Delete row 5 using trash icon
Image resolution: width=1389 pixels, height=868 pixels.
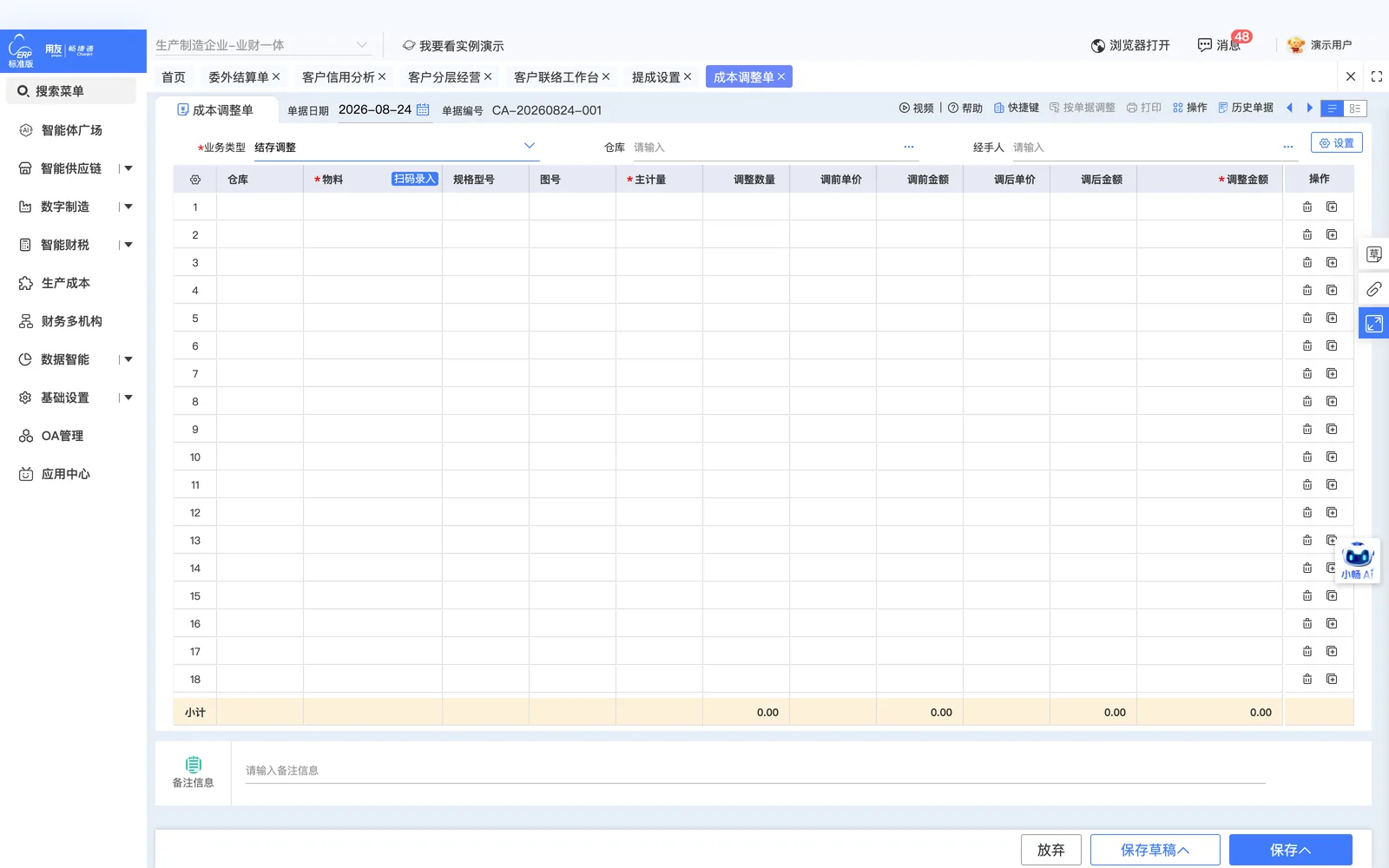coord(1307,318)
